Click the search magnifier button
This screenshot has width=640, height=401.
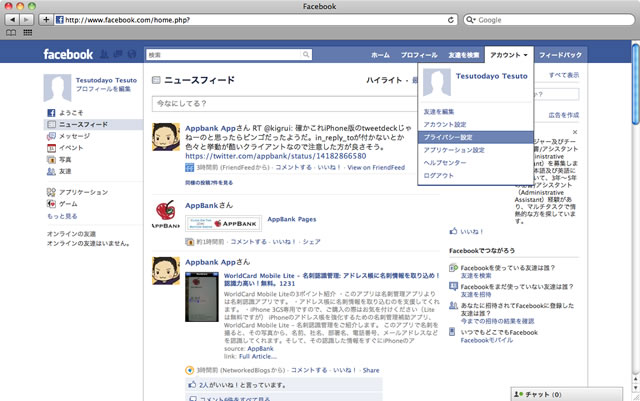306,54
